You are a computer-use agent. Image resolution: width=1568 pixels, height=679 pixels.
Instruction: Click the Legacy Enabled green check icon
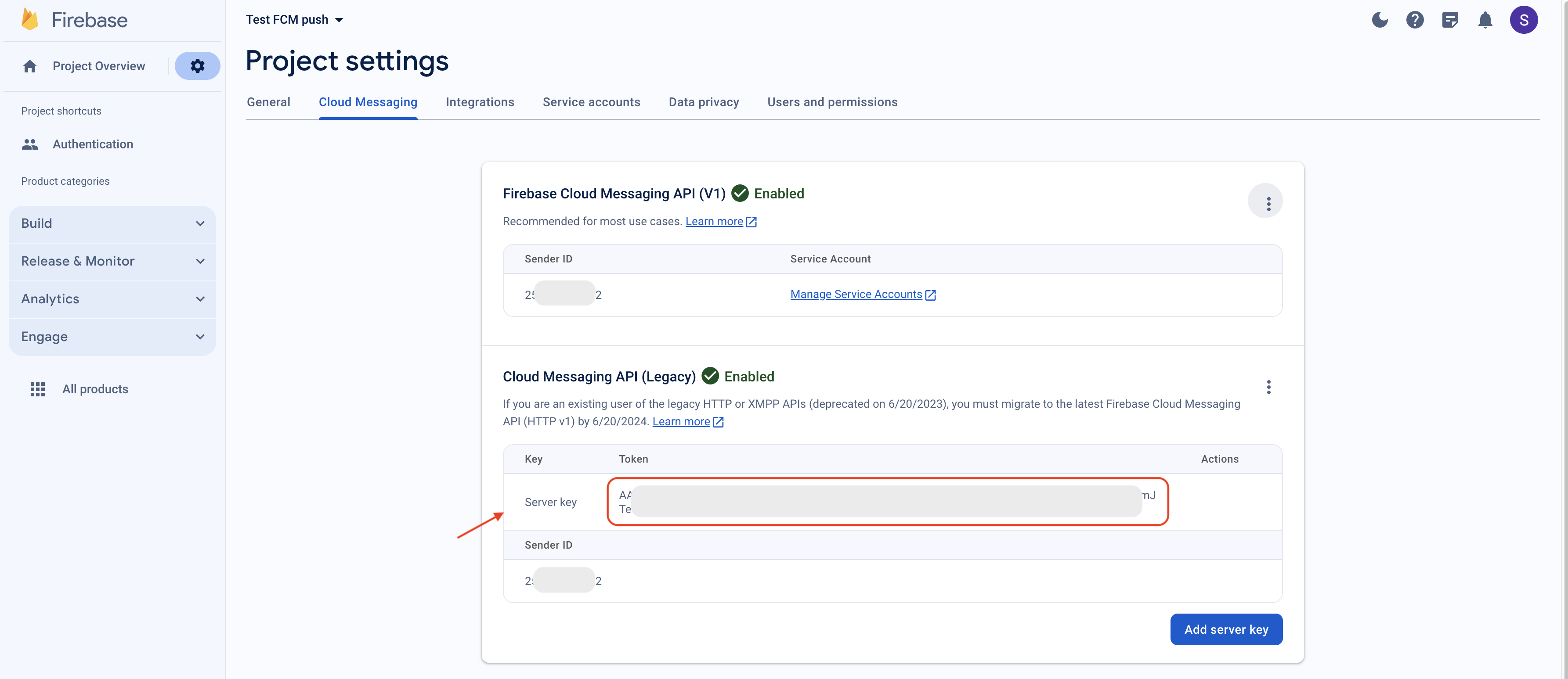710,376
